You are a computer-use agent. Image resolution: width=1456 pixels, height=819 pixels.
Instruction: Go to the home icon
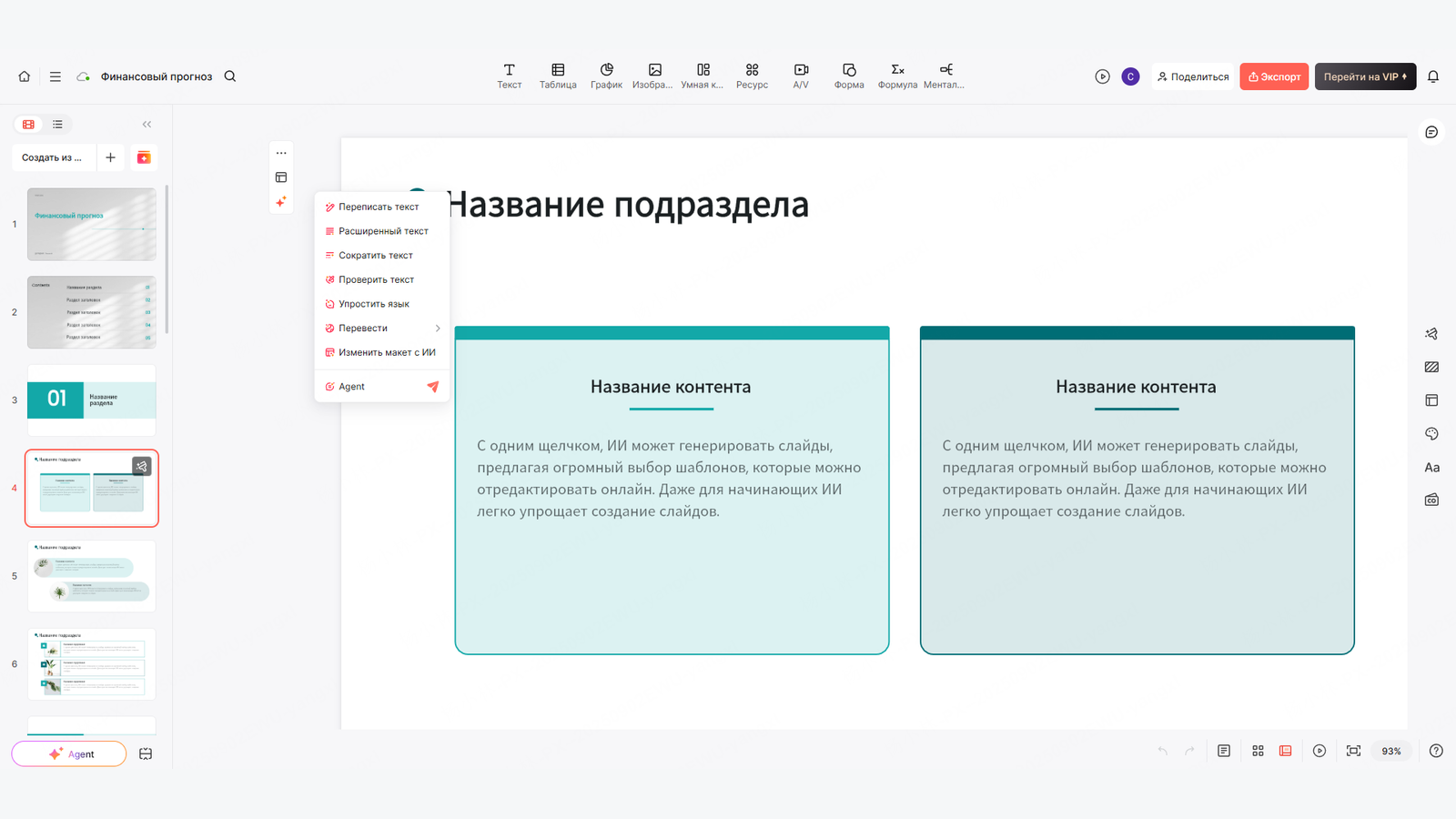click(25, 76)
